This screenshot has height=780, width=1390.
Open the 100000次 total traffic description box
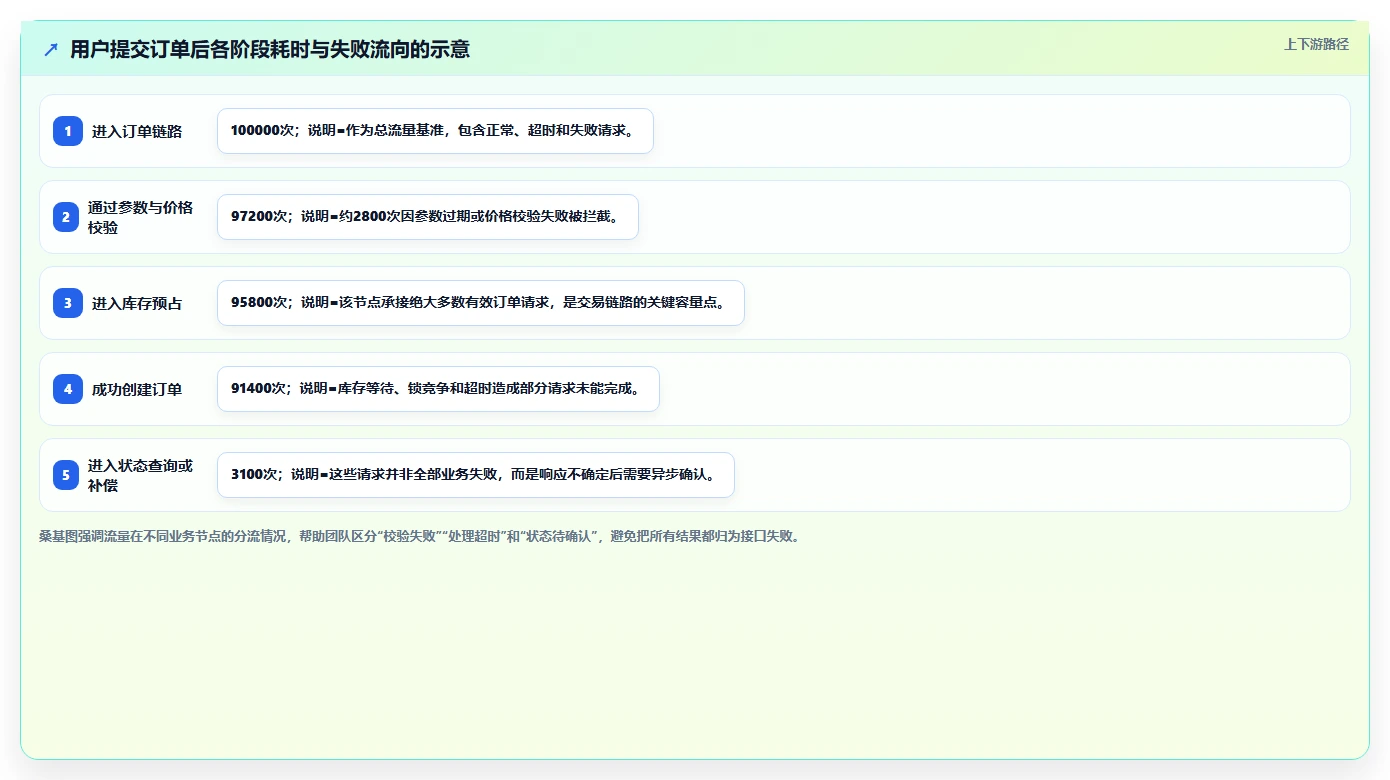click(435, 131)
